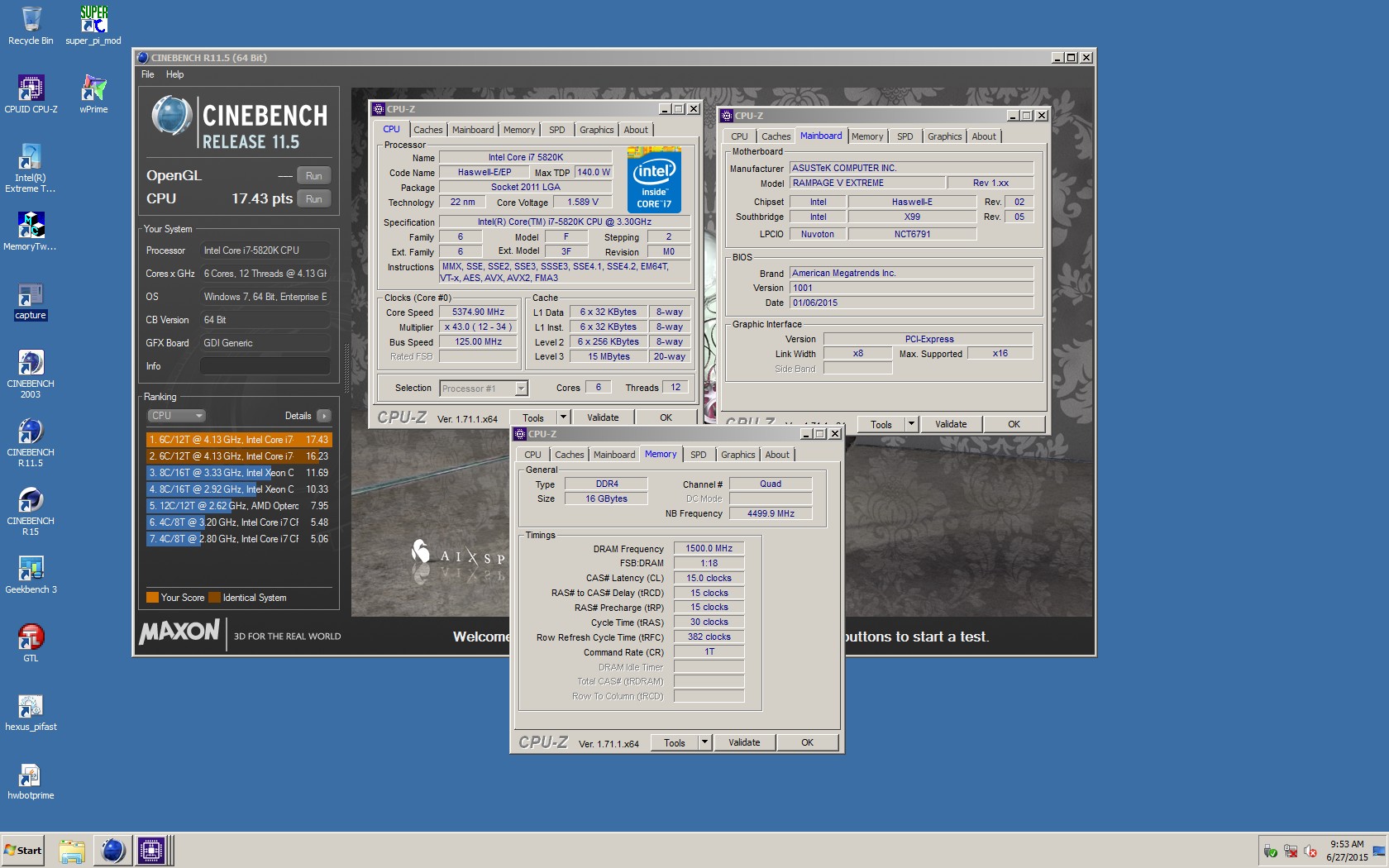Expand Tools arrow in Memory window
The width and height of the screenshot is (1389, 868).
click(x=704, y=742)
